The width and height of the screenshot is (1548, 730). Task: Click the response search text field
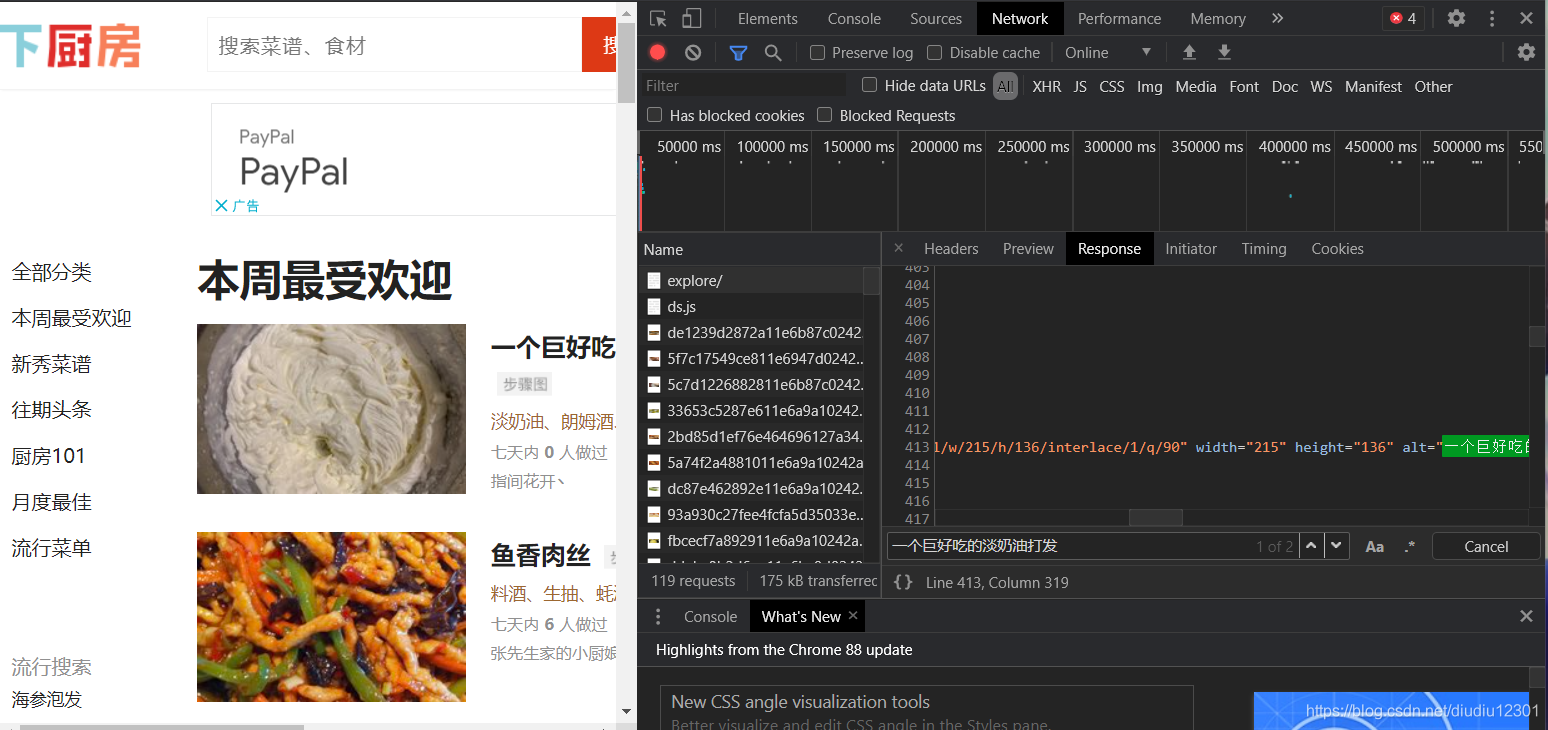1070,546
